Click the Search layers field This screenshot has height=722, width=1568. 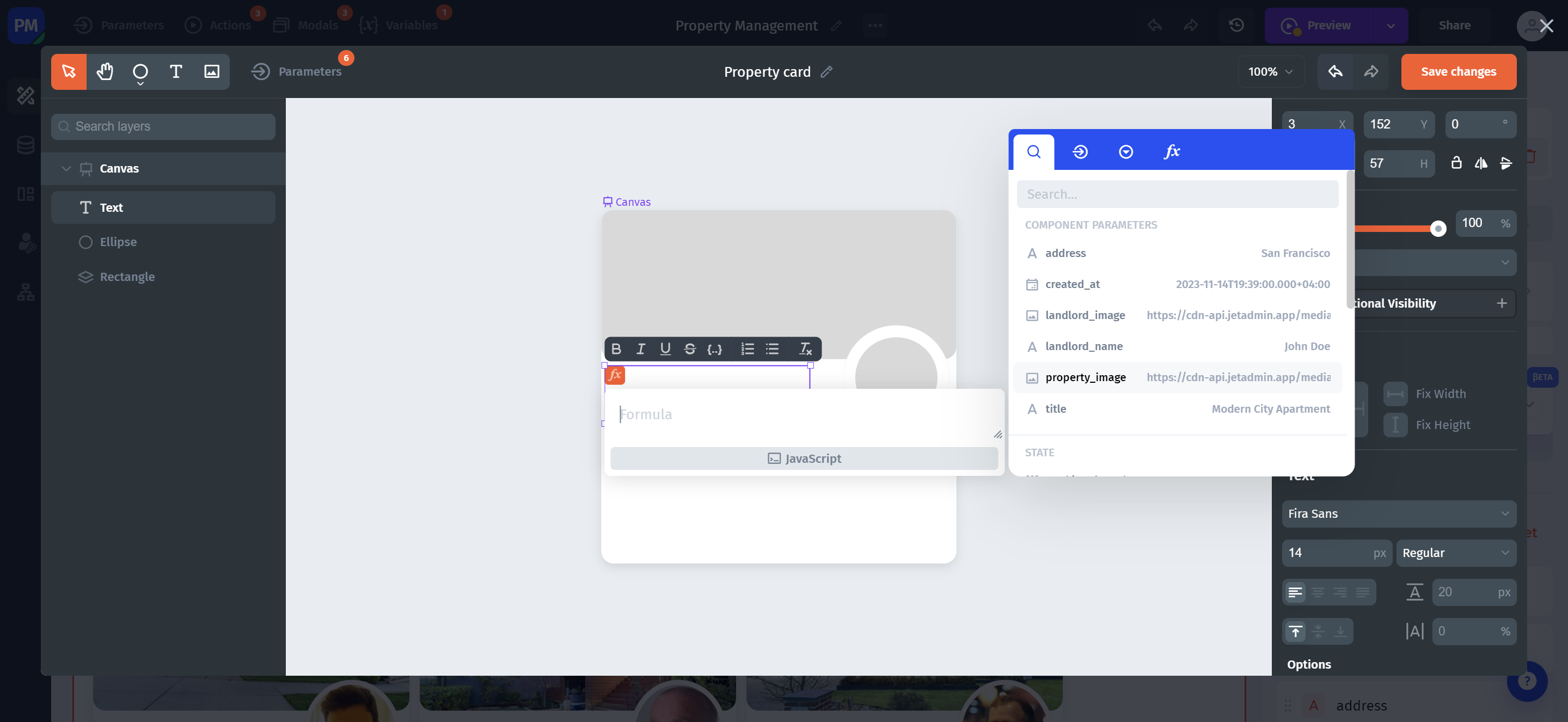pyautogui.click(x=163, y=127)
